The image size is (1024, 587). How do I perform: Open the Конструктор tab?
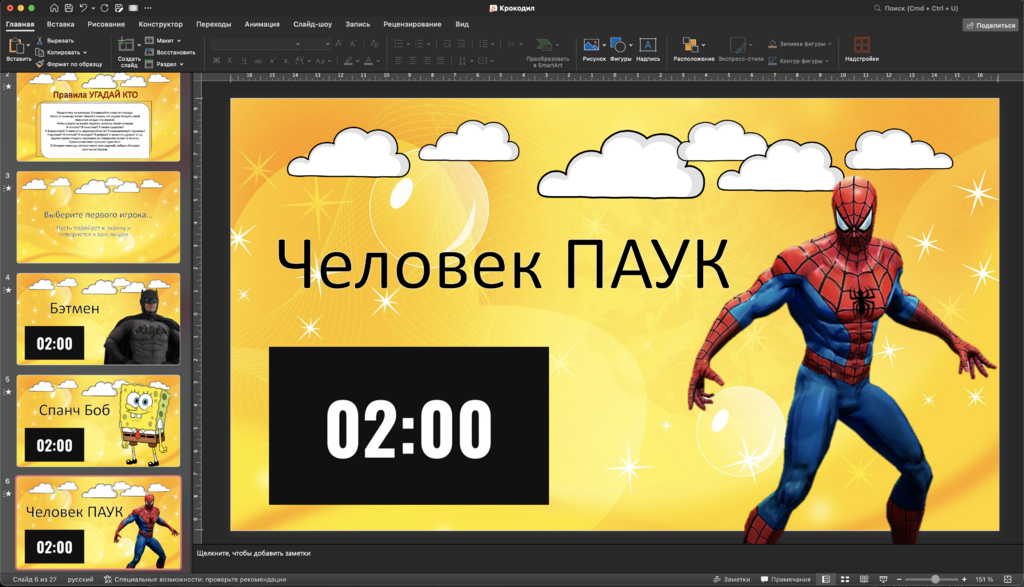[x=161, y=24]
